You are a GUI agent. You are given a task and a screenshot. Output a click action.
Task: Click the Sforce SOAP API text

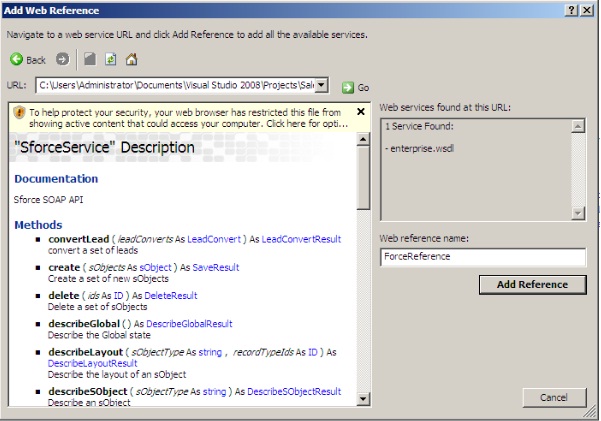(48, 200)
